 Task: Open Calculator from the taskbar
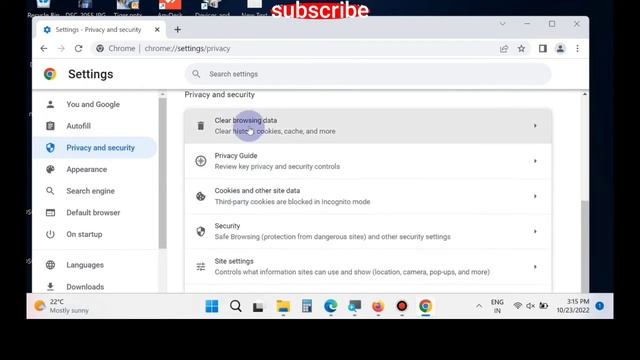(x=307, y=306)
